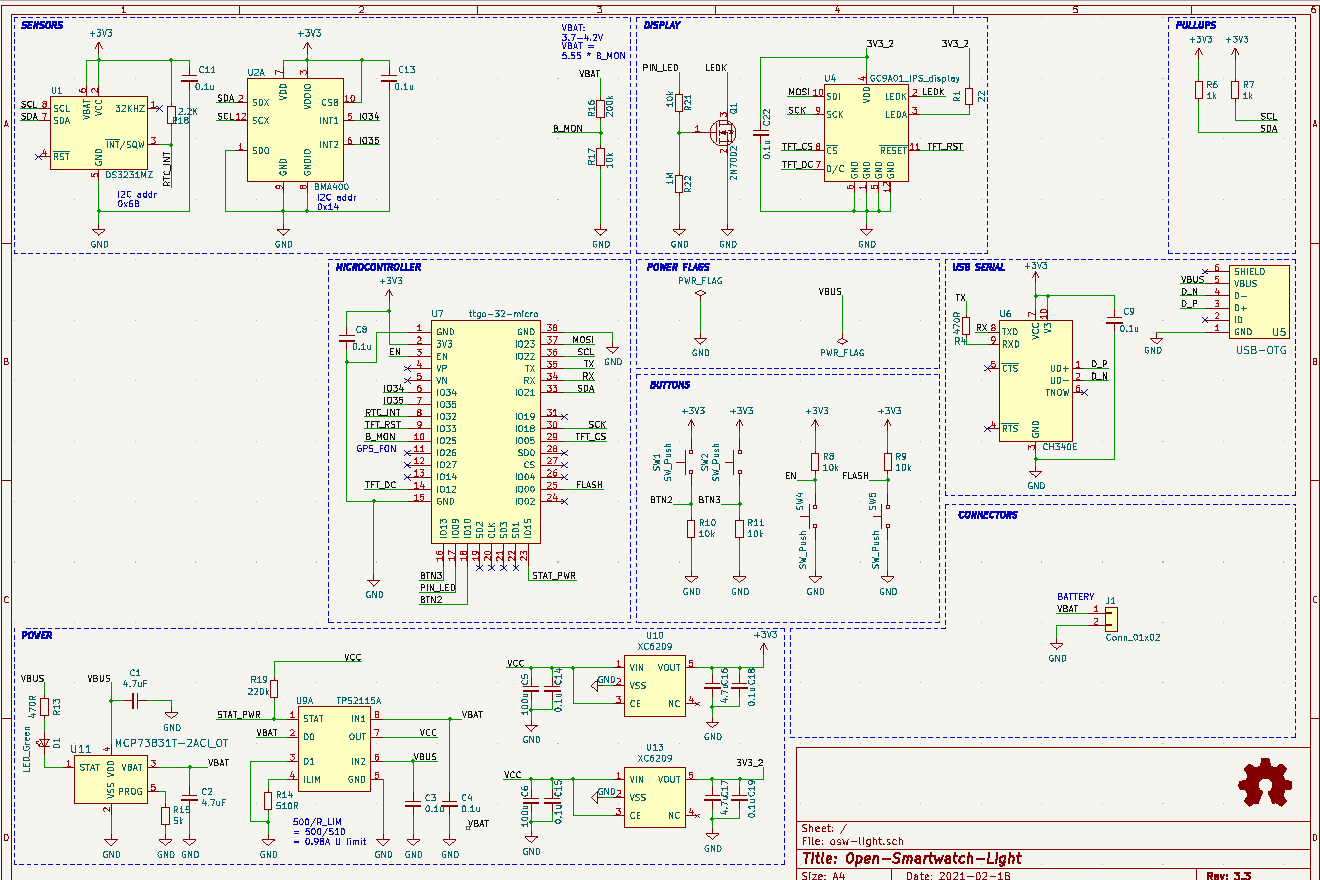Select resistor R13 470R above the LED
The height and width of the screenshot is (880, 1320).
(x=43, y=706)
